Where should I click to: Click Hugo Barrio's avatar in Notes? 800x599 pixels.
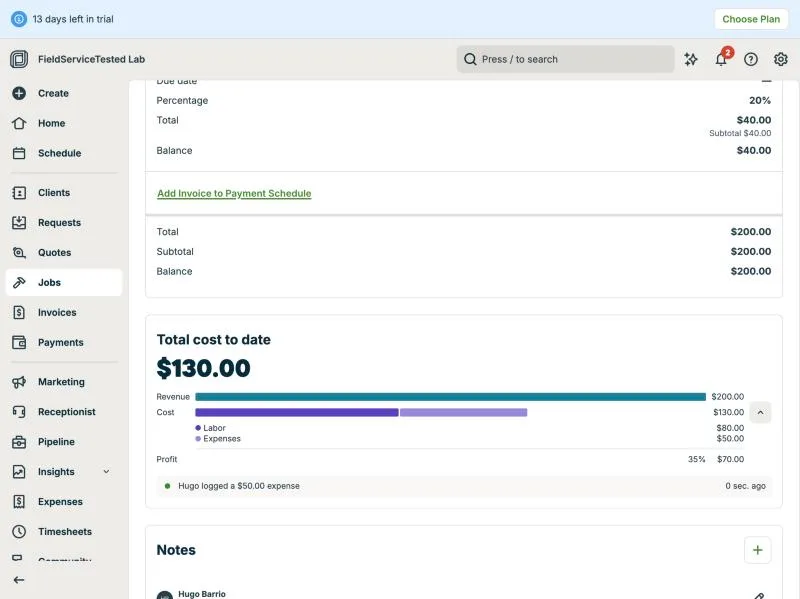[164, 595]
